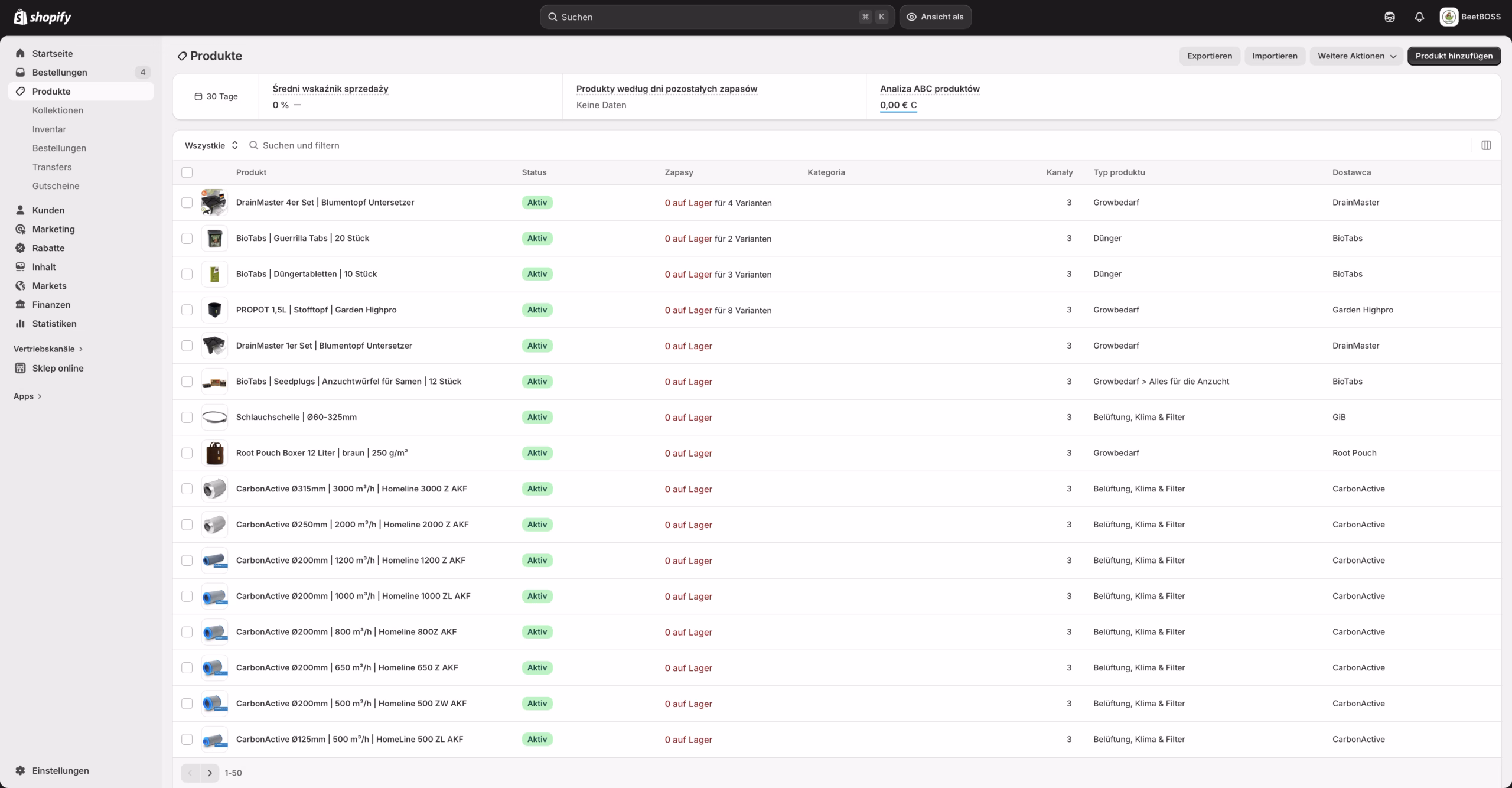The height and width of the screenshot is (788, 1512).
Task: Expand the Vertriebskanäle section
Action: pos(48,349)
